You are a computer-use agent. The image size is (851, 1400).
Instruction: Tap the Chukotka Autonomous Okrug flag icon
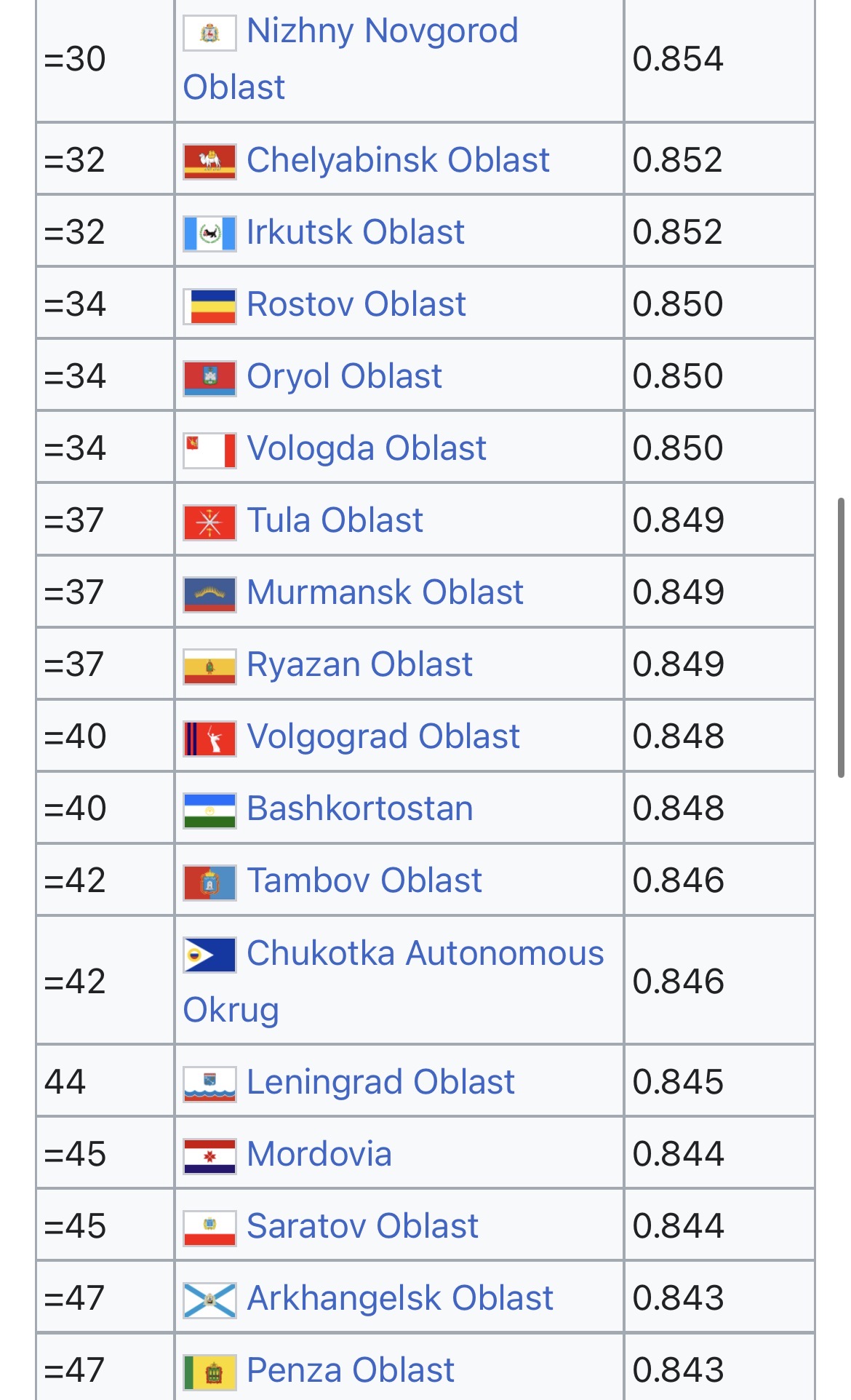coord(209,955)
